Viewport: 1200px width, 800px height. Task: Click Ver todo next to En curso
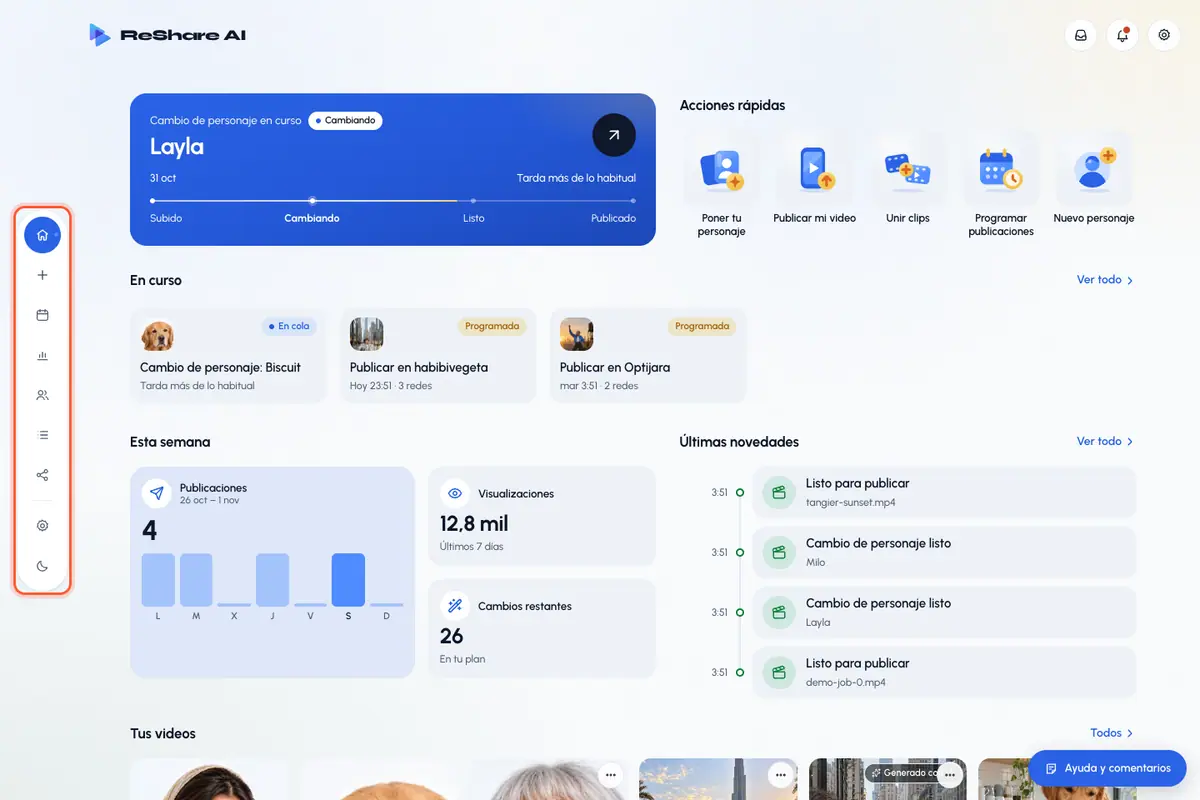(1105, 280)
